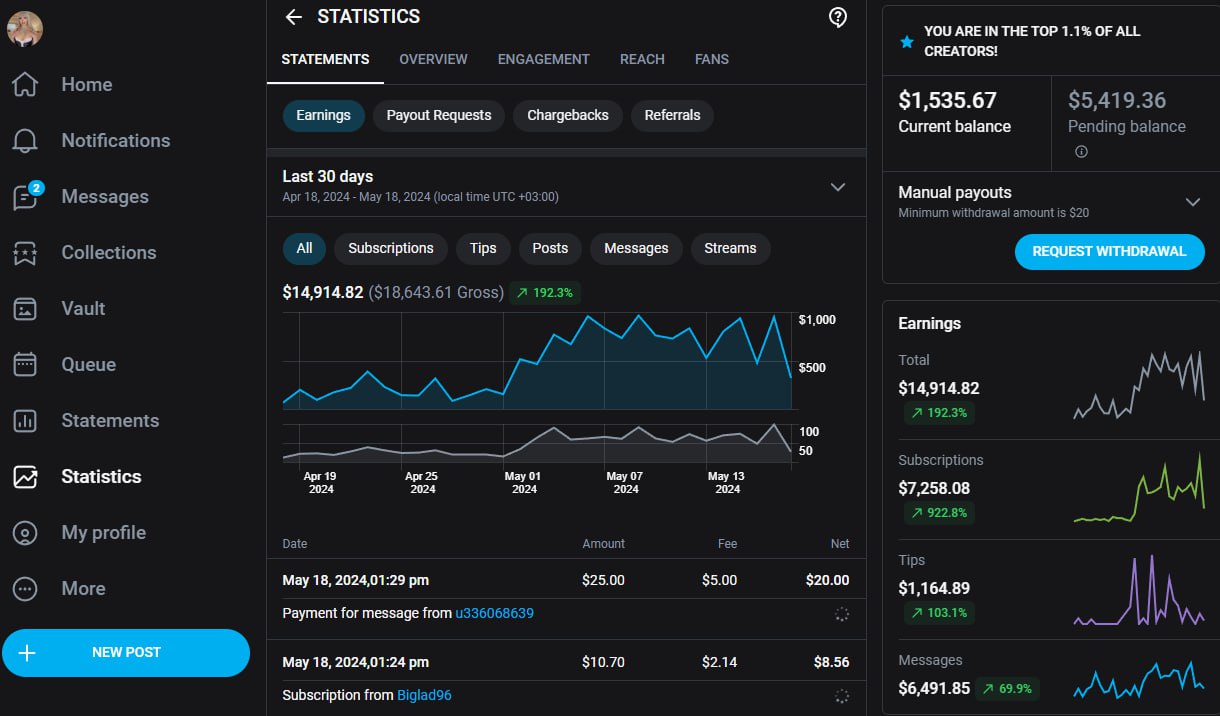
Task: Click the $1,164.89 Tips amount
Action: [934, 588]
